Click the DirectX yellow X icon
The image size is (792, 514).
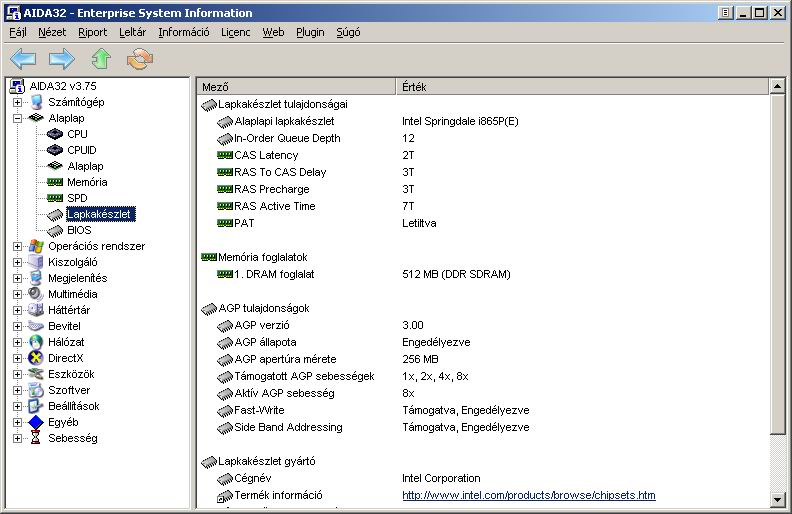(x=36, y=358)
